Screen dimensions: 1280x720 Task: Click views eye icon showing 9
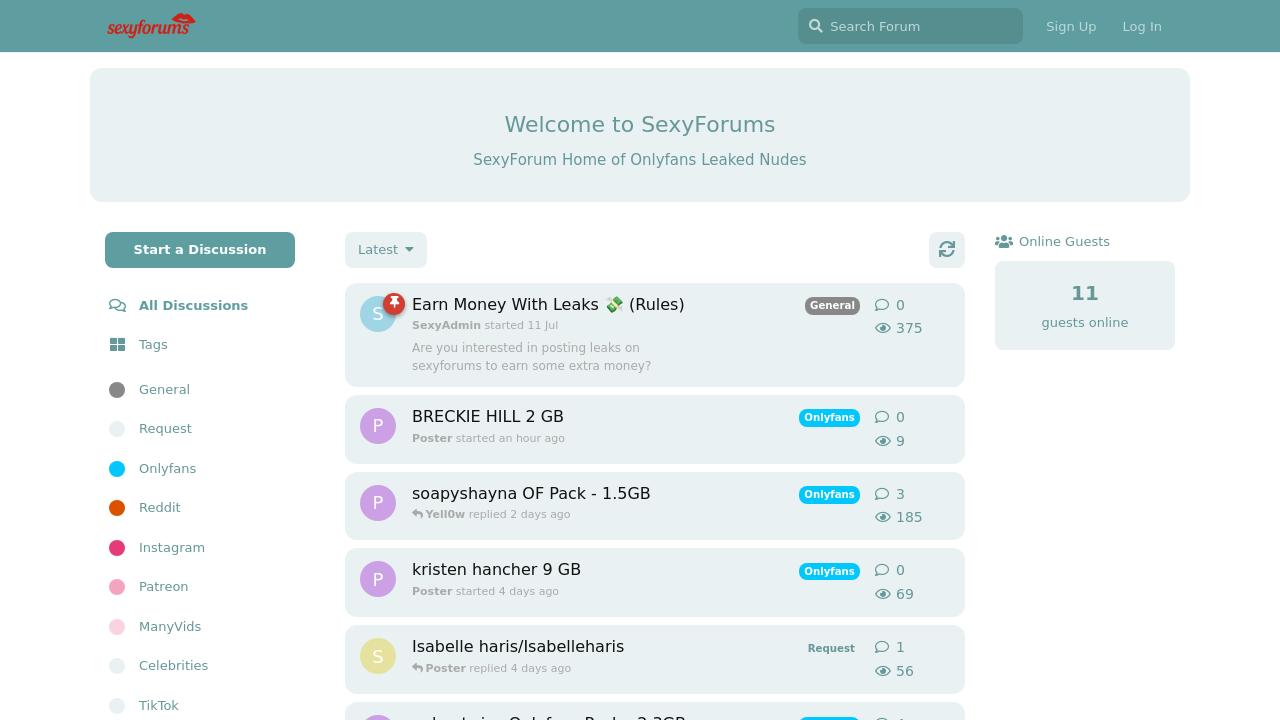click(x=883, y=441)
